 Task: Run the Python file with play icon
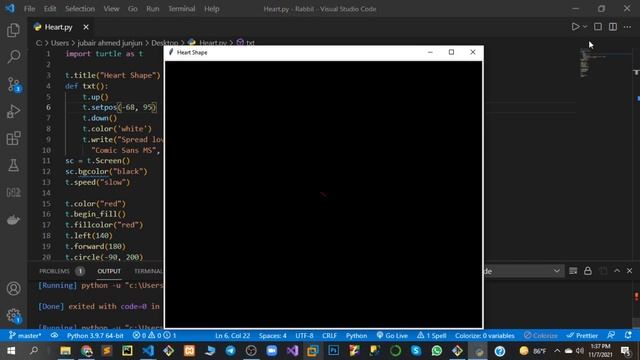coord(575,27)
